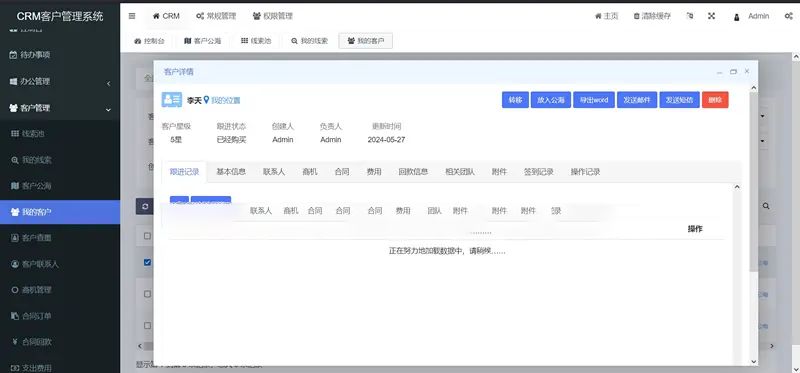Viewport: 800px width, 373px height.
Task: Click 清除缓存 in the header
Action: [x=652, y=16]
